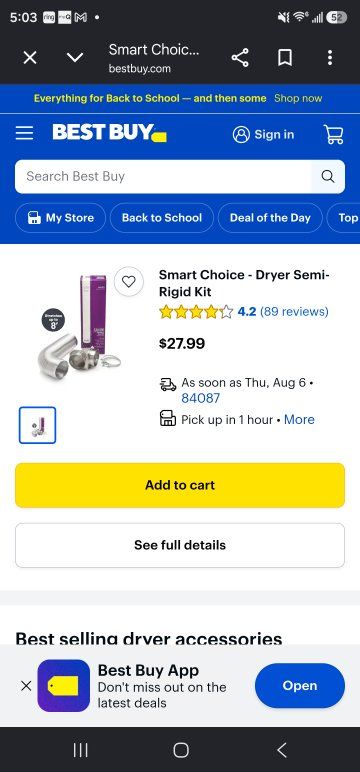Select the Back to School tab
Screen dimensions: 360x772
click(x=162, y=218)
